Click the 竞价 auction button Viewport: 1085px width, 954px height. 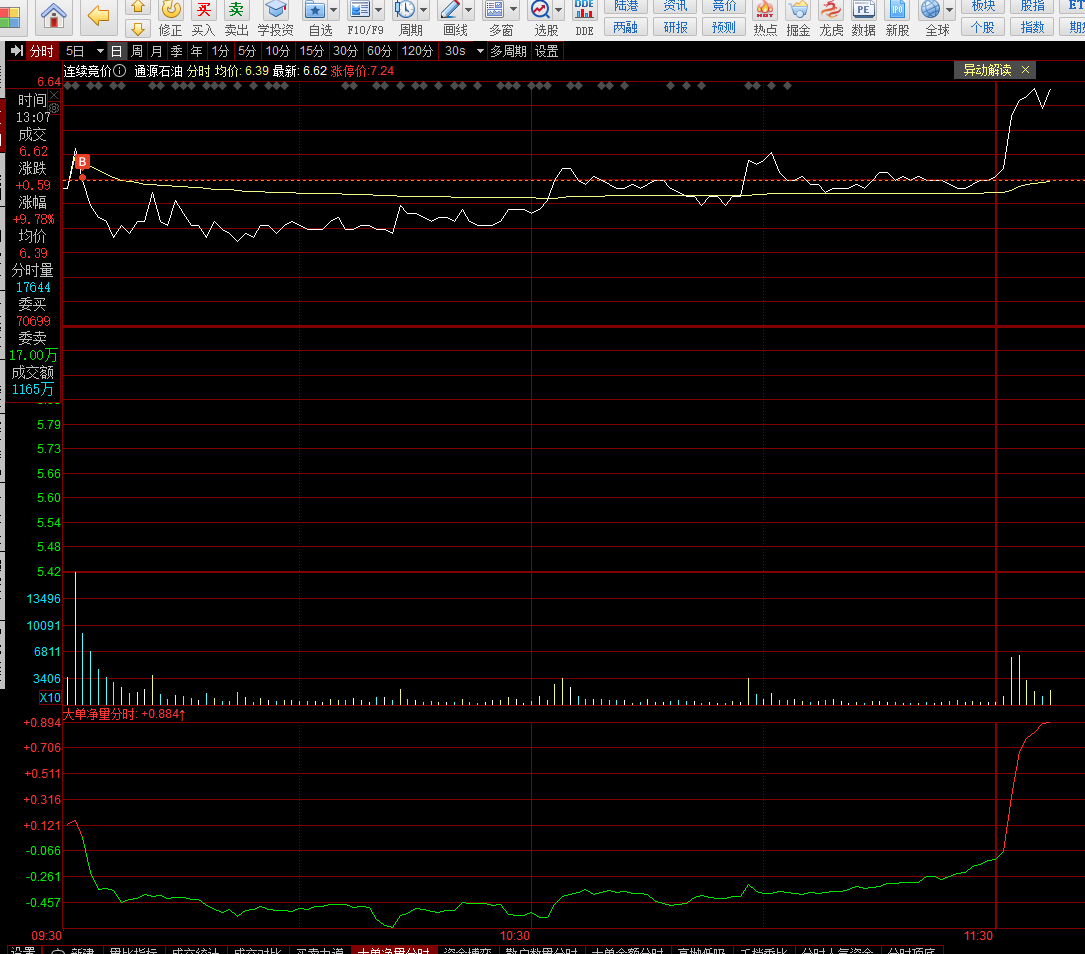pos(724,6)
